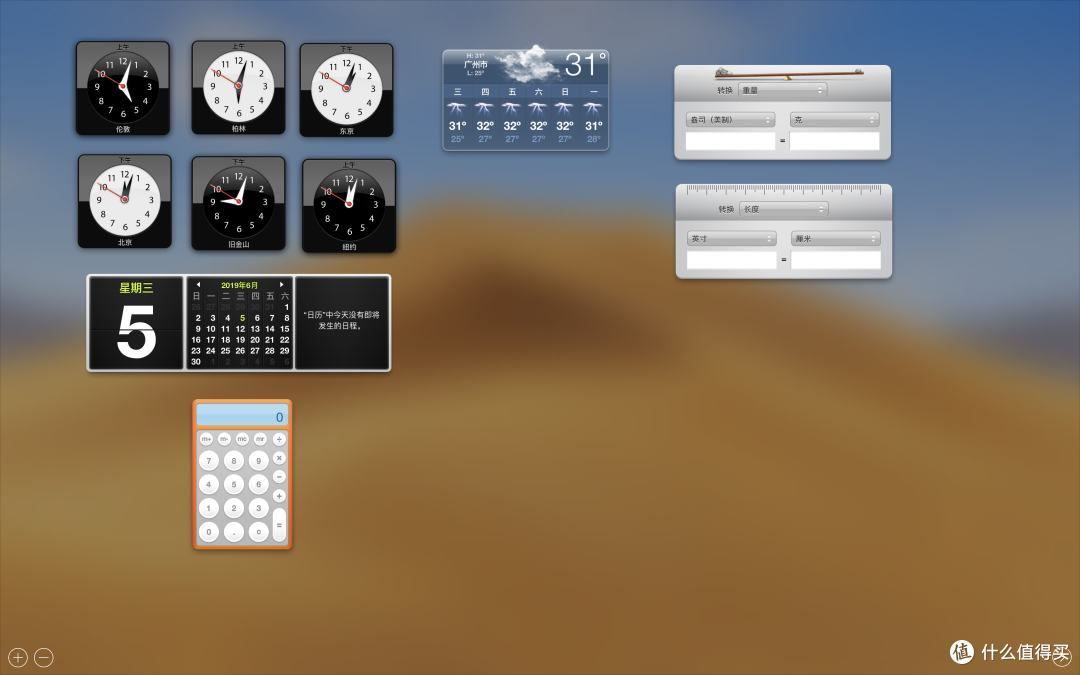The height and width of the screenshot is (675, 1080).
Task: Go to next month in calendar widget
Action: [281, 284]
